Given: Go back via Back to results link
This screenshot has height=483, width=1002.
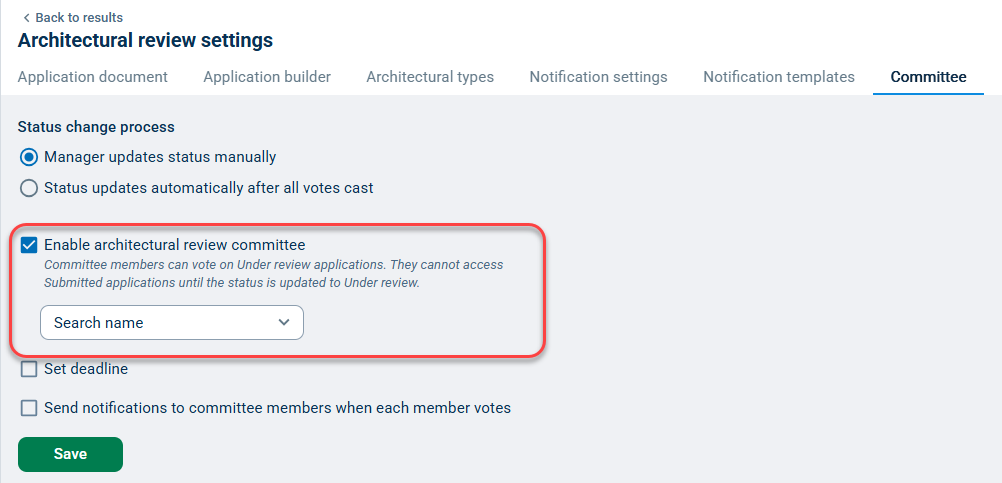Looking at the screenshot, I should [x=78, y=18].
